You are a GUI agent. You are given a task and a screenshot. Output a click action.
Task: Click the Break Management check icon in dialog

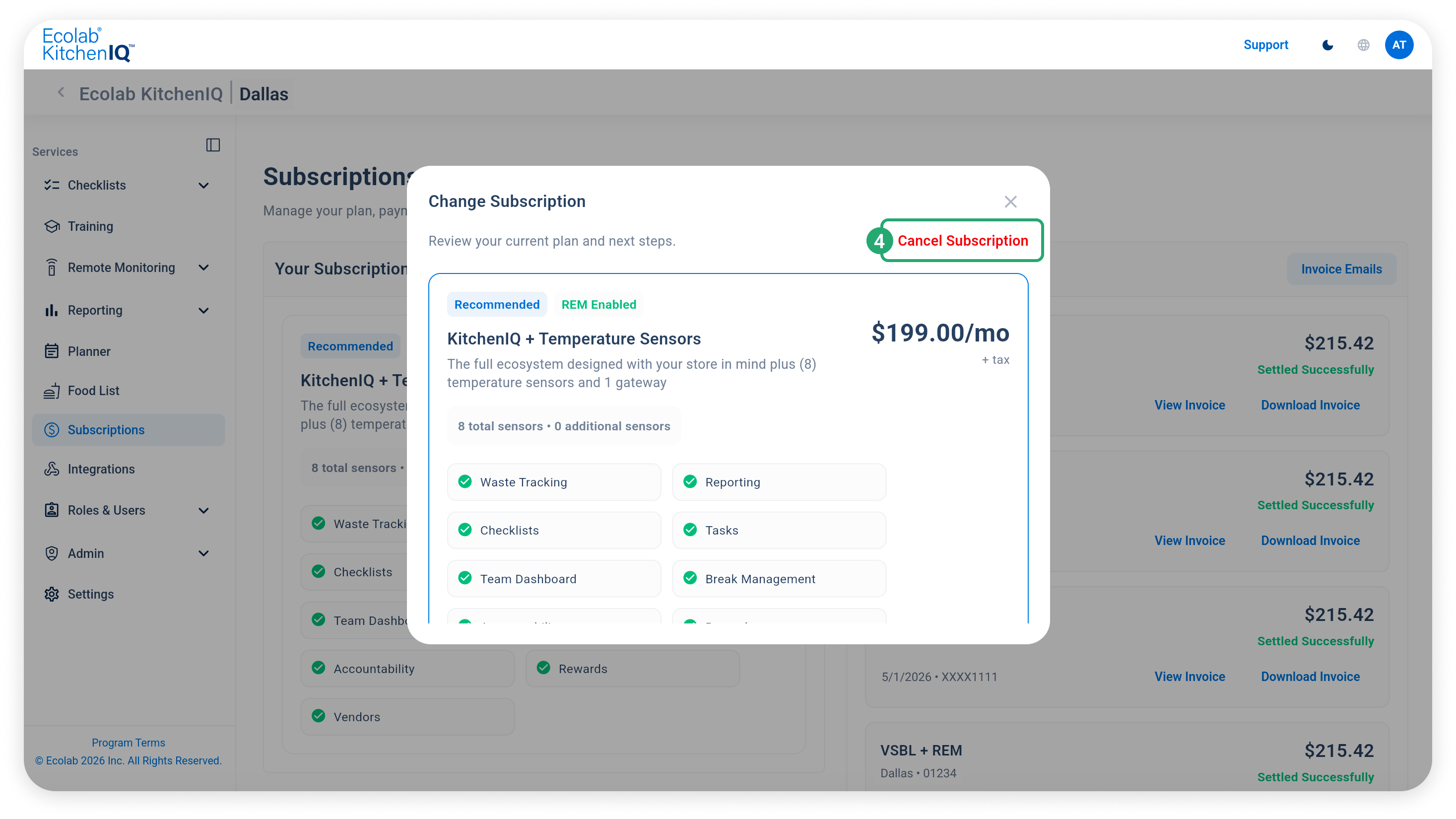tap(690, 578)
